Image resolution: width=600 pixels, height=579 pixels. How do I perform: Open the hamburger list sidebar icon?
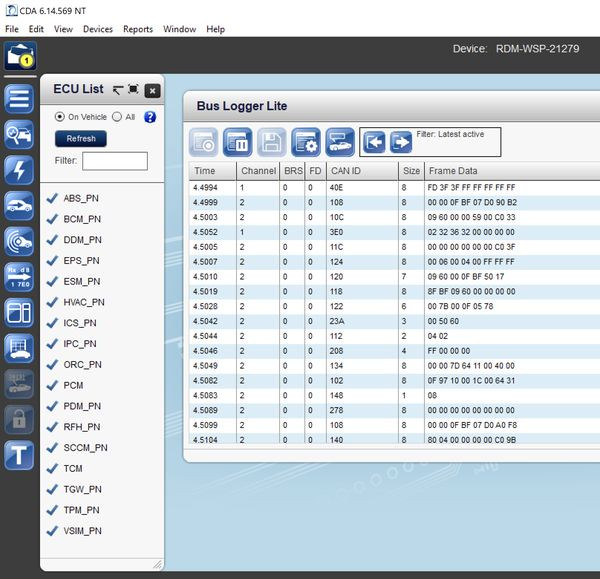(x=19, y=100)
